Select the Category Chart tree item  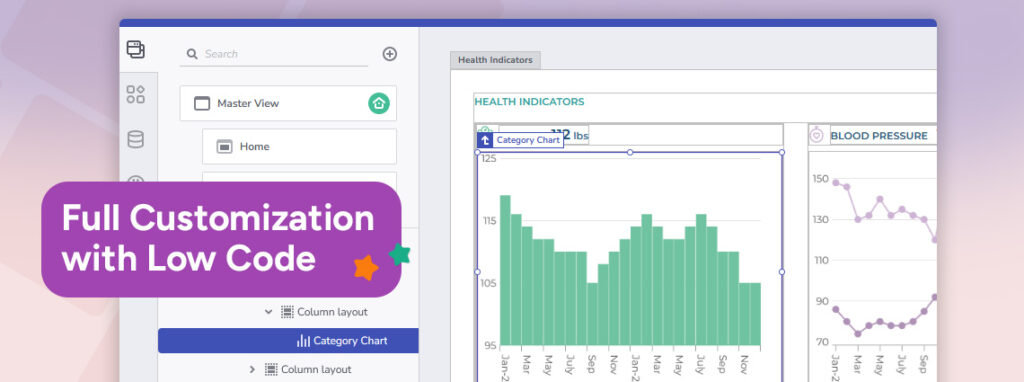288,341
